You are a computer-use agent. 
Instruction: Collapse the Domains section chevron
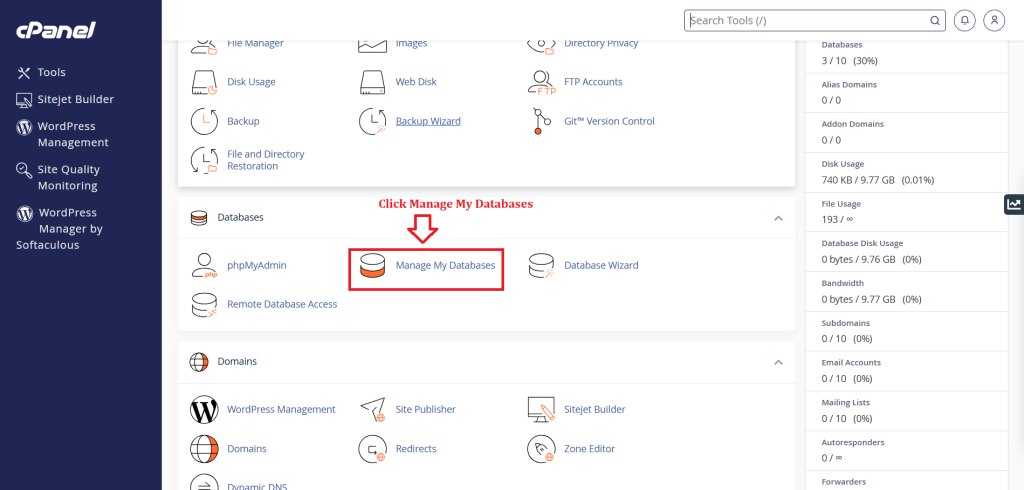778,362
